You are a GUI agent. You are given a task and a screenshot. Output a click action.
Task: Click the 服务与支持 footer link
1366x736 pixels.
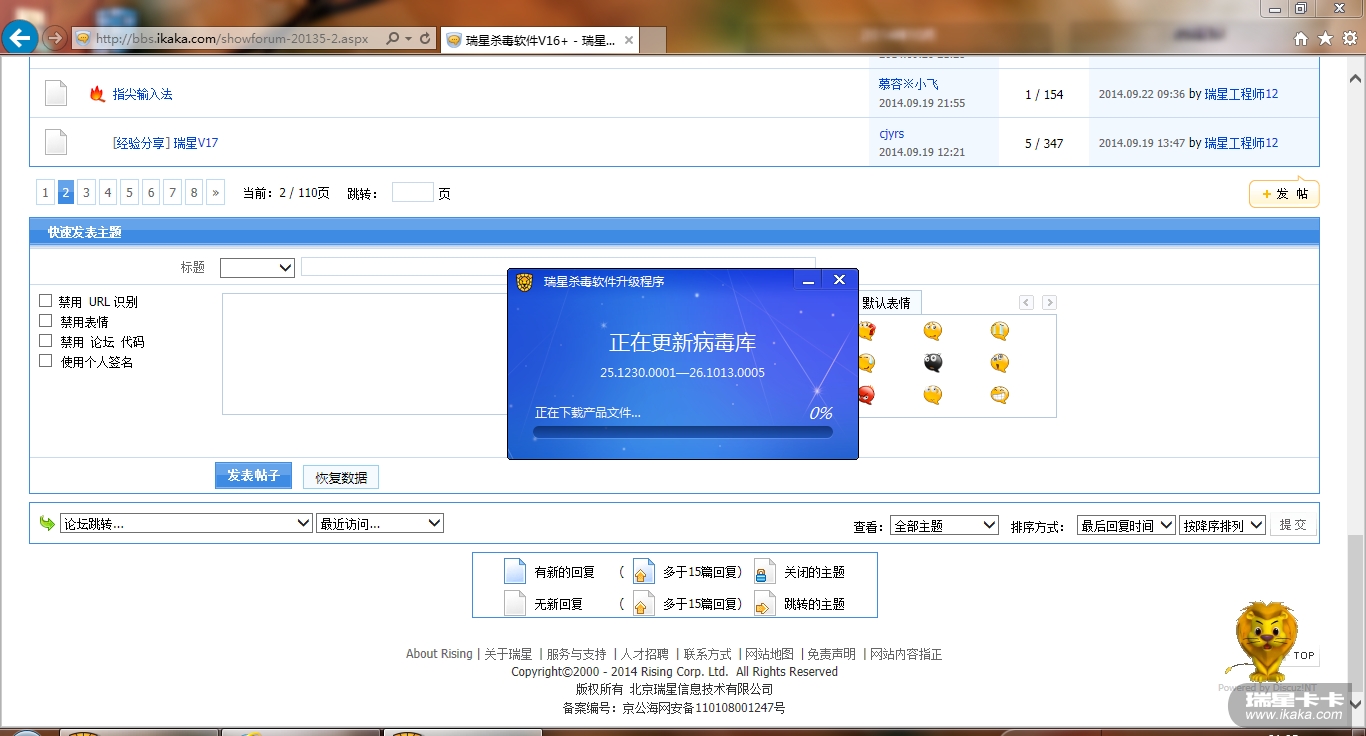click(x=576, y=654)
